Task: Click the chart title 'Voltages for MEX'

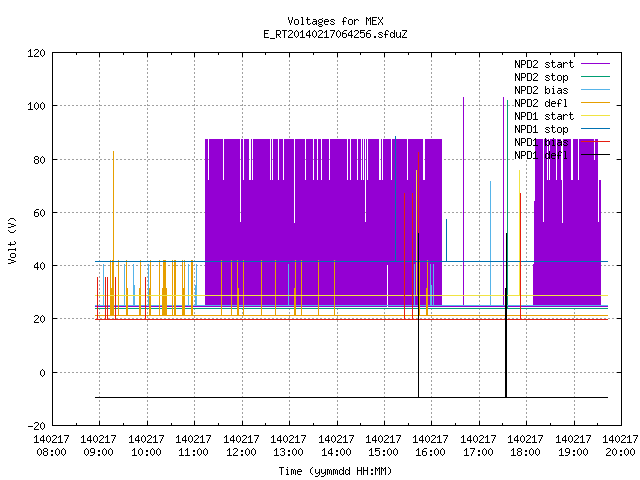Action: [x=335, y=21]
